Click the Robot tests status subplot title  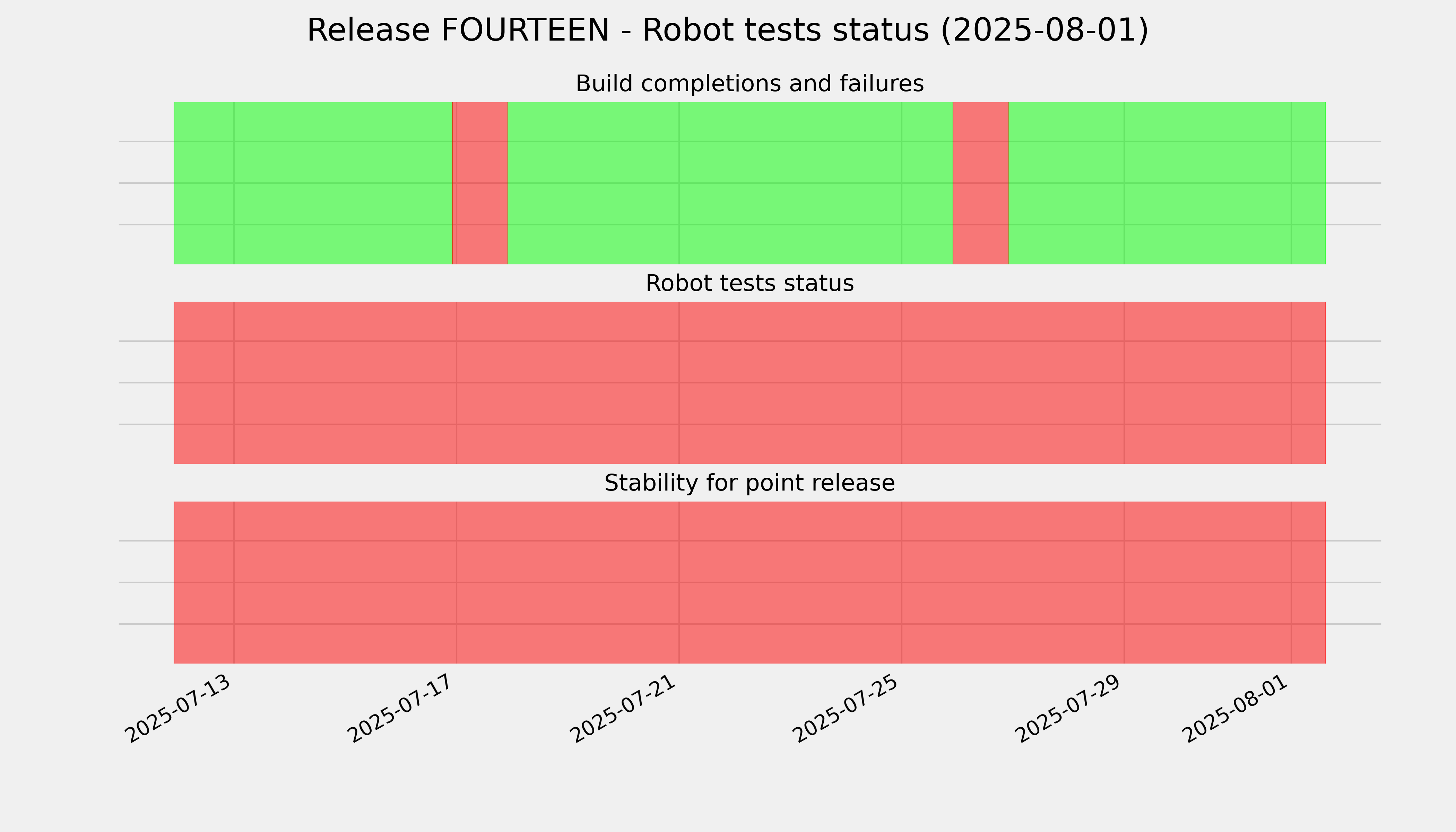point(749,284)
